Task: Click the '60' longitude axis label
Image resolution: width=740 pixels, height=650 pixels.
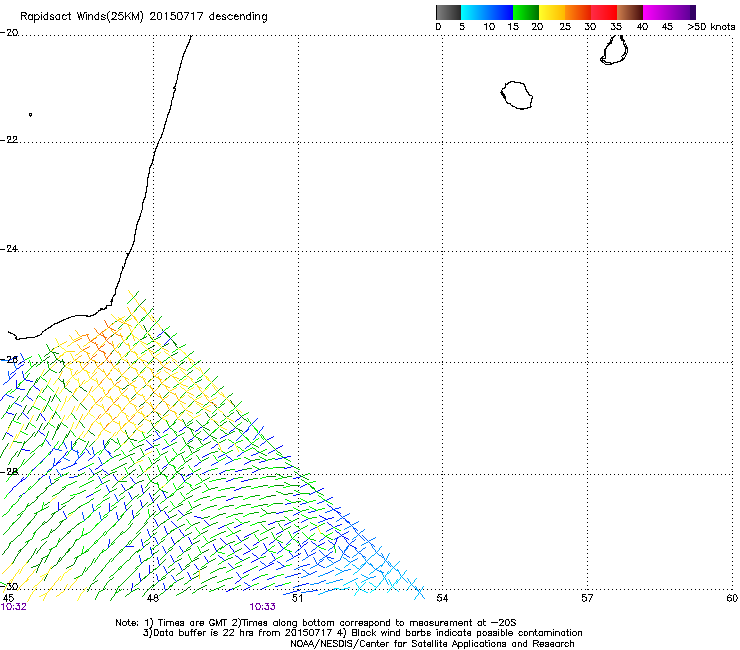Action: click(x=732, y=598)
